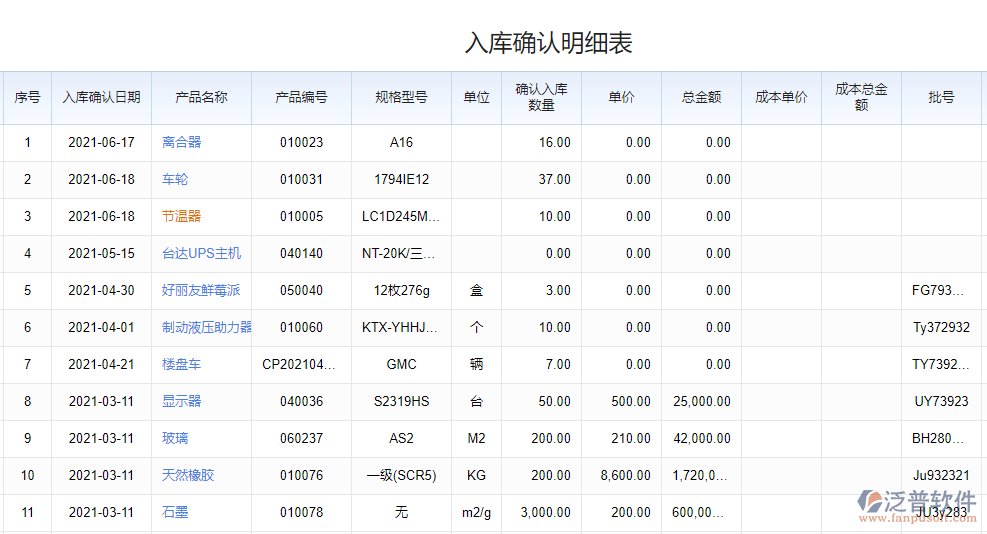
Task: Sort by the 入库确认日期 column header
Action: coord(101,97)
